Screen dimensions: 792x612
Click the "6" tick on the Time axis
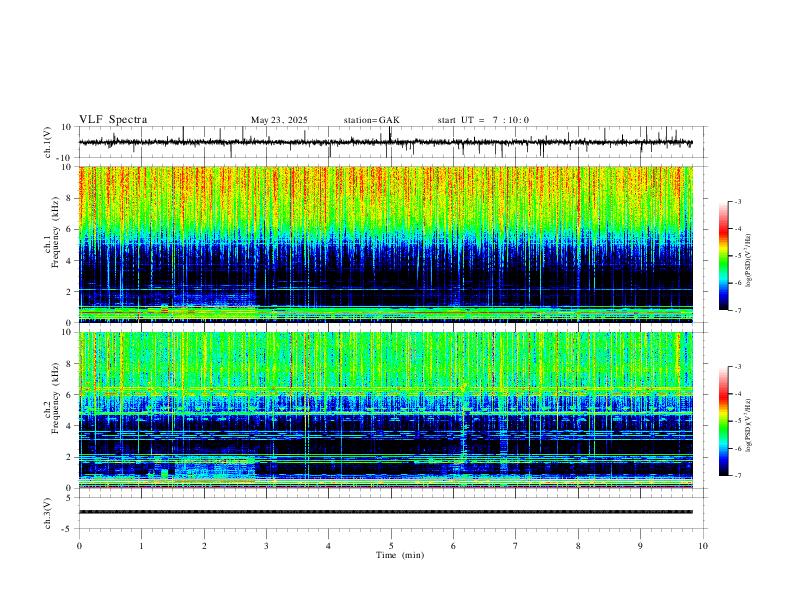[x=454, y=546]
